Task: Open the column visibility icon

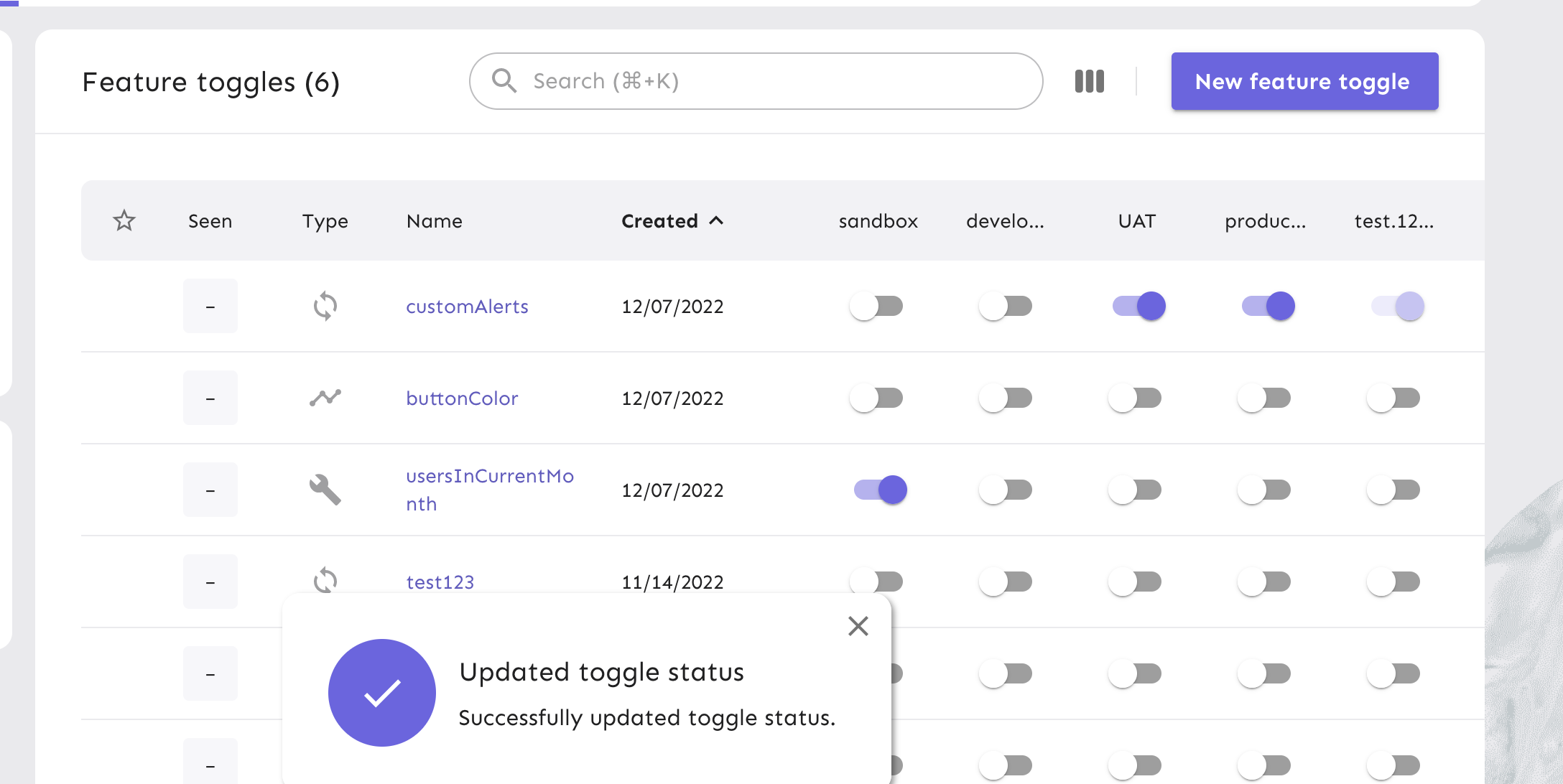Action: [x=1089, y=81]
